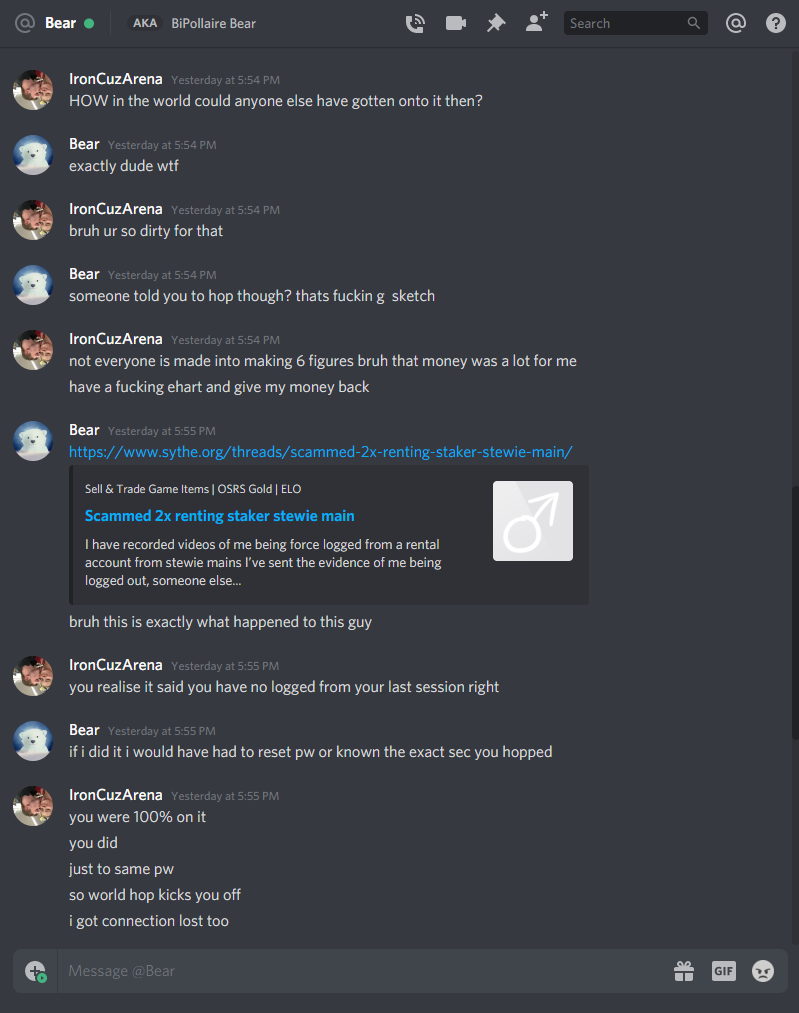Click the upload attachment plus button

click(x=36, y=971)
